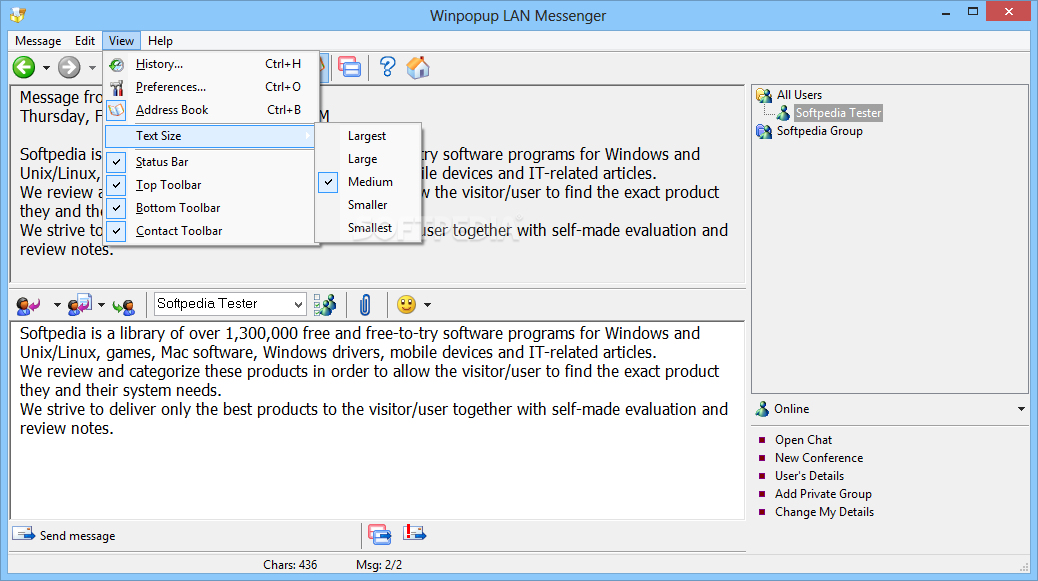The width and height of the screenshot is (1038, 581).
Task: Click the Send message envelope icon
Action: [x=24, y=533]
